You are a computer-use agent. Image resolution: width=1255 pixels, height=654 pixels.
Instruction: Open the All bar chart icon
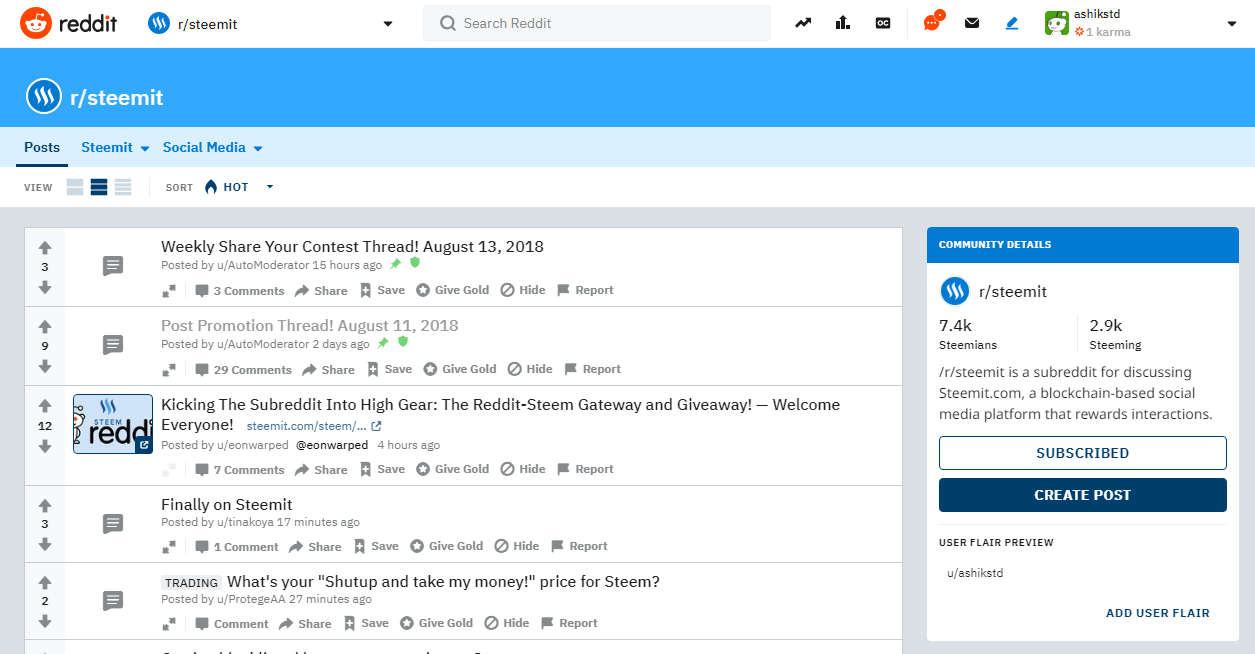coord(842,23)
